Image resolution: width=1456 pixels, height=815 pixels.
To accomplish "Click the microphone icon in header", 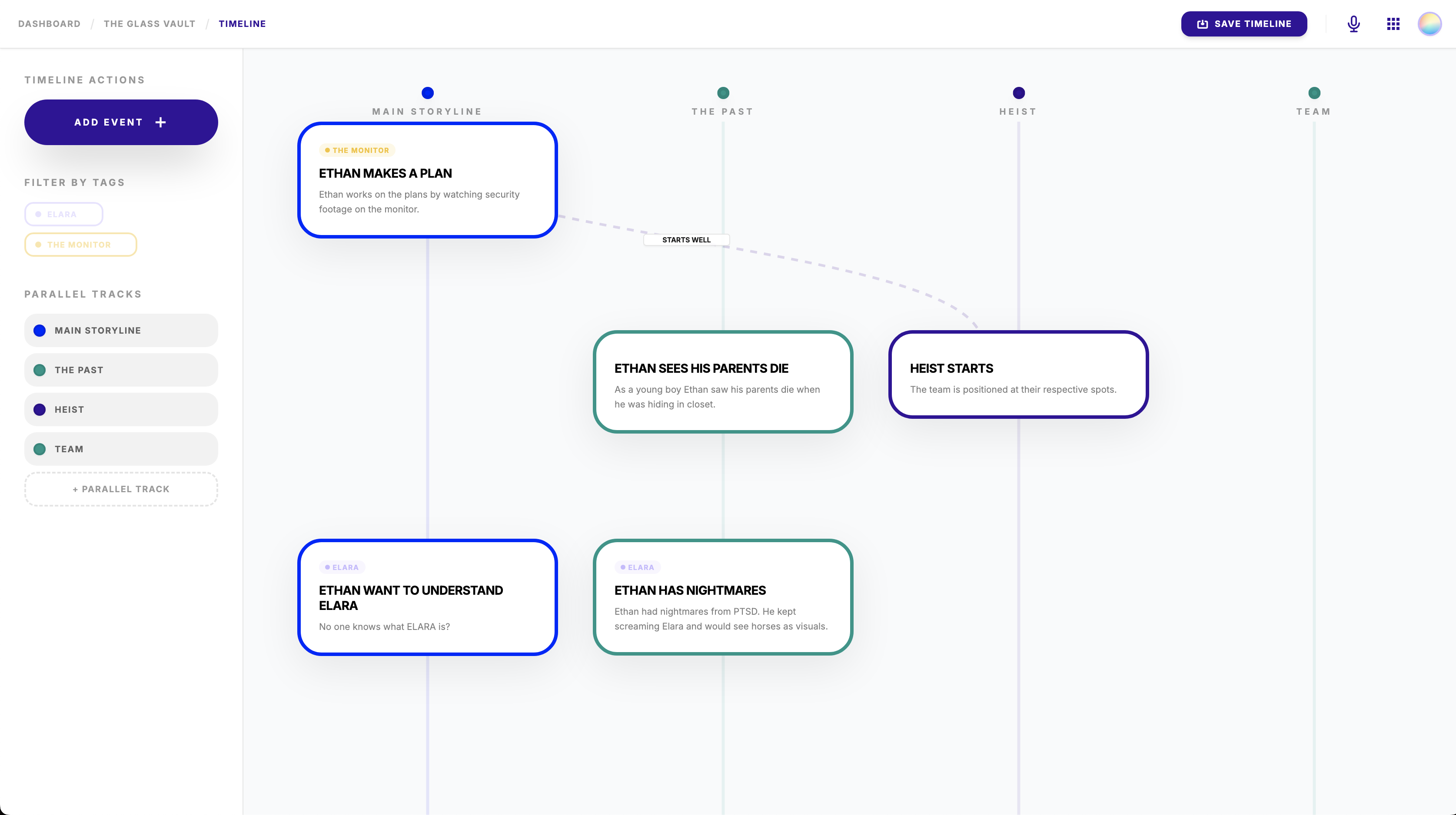I will 1353,24.
